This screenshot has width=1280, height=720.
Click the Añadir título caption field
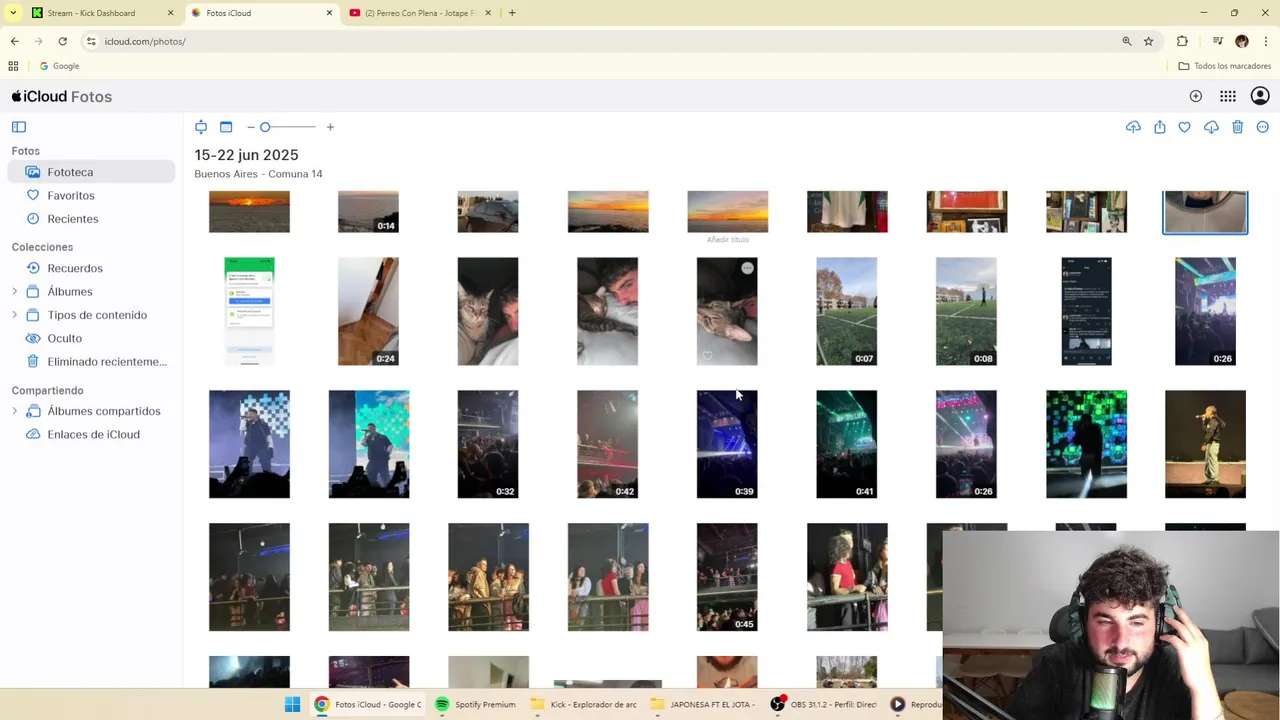pyautogui.click(x=727, y=240)
